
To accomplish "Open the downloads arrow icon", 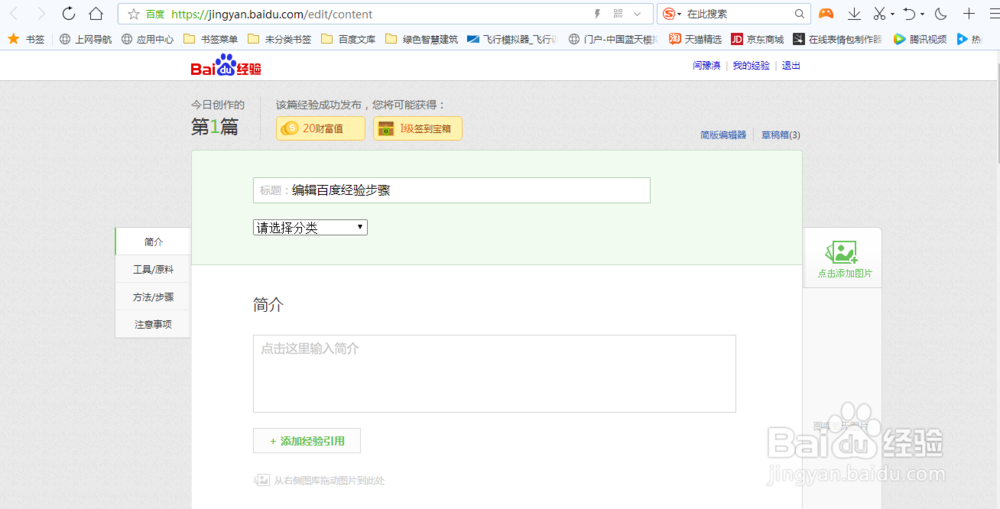I will pyautogui.click(x=854, y=14).
